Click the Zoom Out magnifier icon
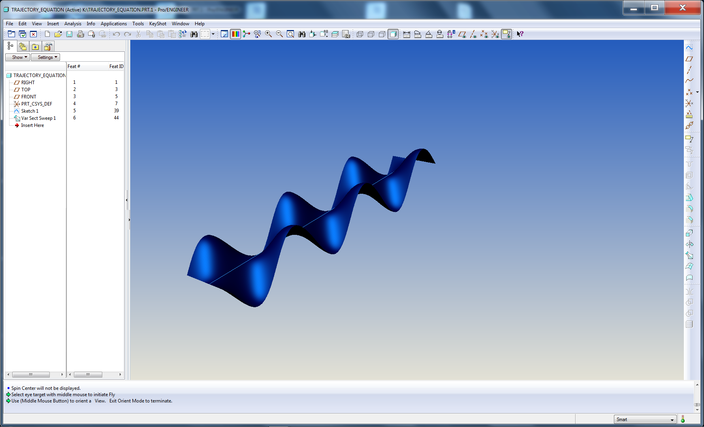Screen dimensions: 704x427 click(279, 34)
